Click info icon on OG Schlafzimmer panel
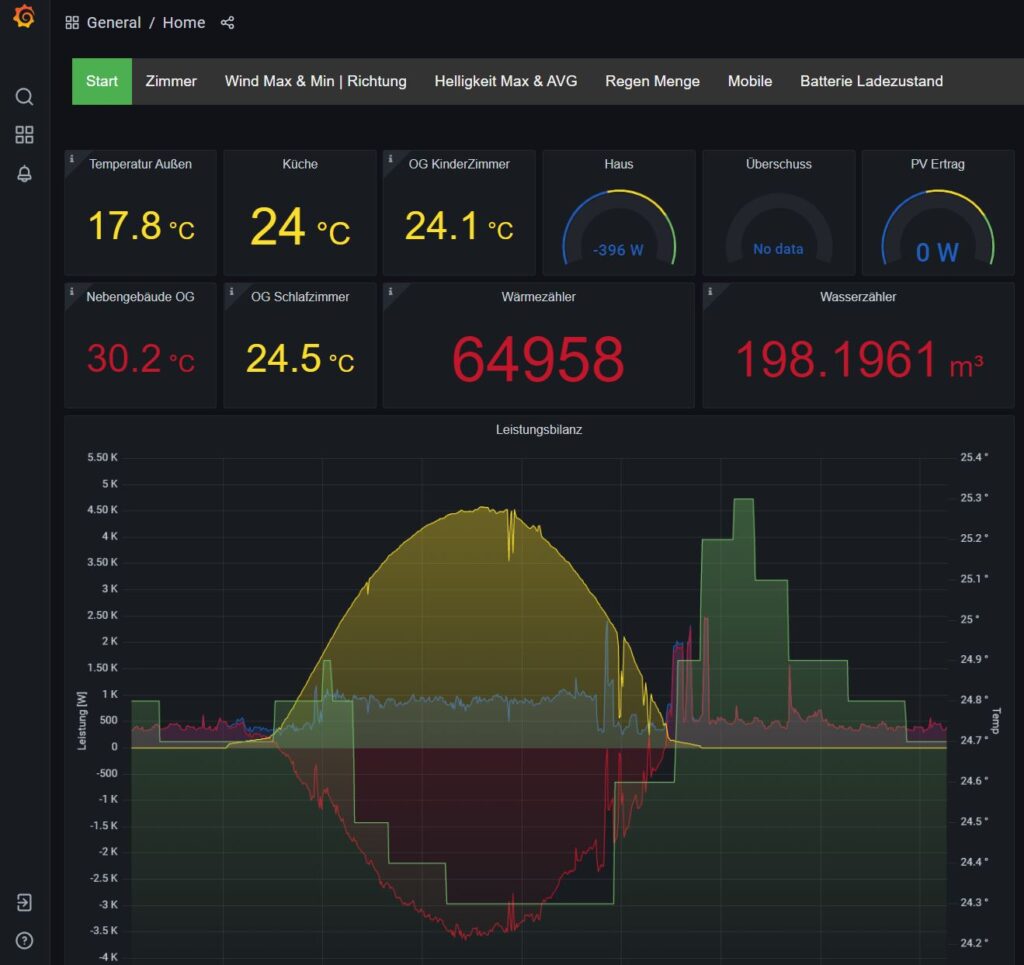Image resolution: width=1024 pixels, height=965 pixels. pos(231,291)
